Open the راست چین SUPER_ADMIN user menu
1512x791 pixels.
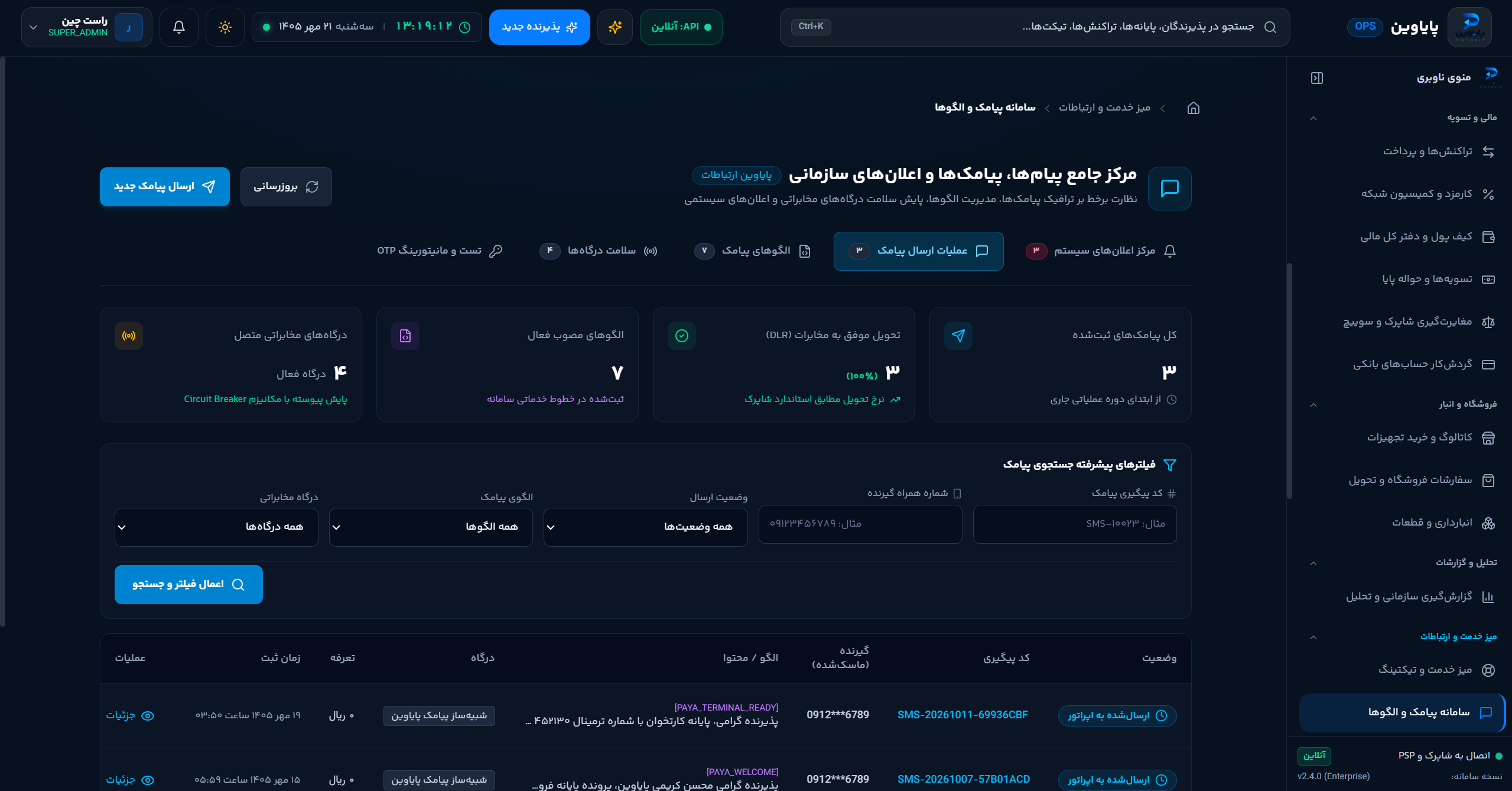coord(87,27)
